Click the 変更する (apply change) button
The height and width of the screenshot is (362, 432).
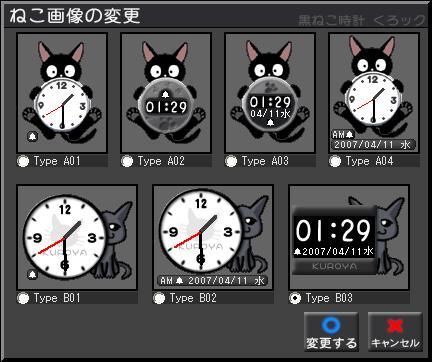pyautogui.click(x=331, y=332)
